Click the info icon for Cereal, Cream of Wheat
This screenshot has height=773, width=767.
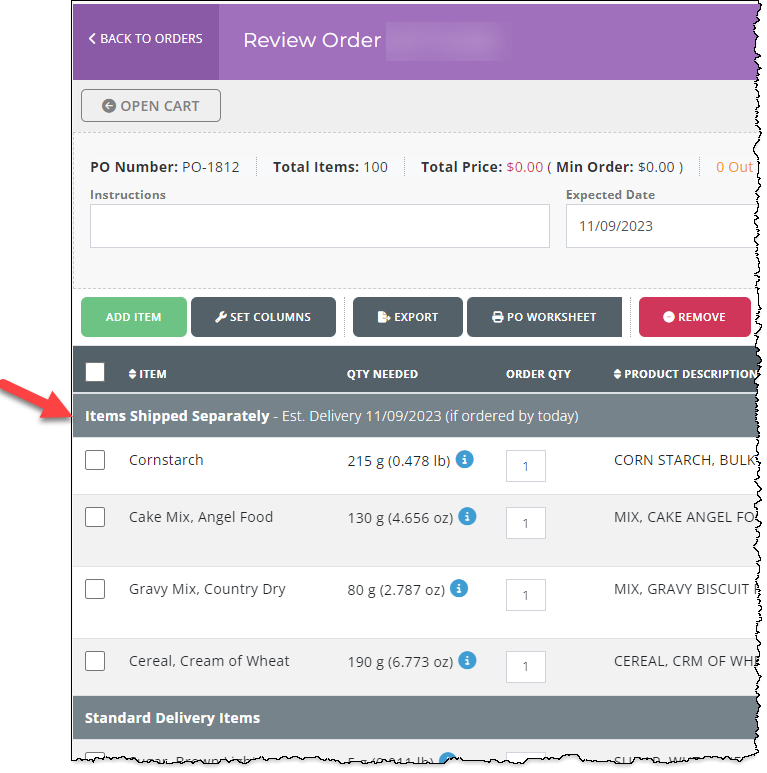coord(467,661)
